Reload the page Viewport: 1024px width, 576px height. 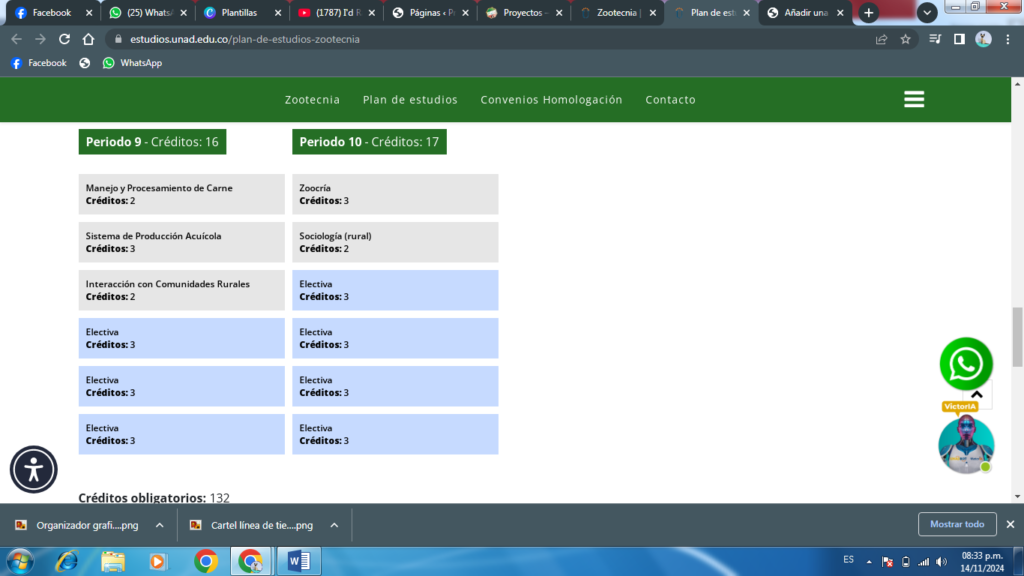point(64,39)
